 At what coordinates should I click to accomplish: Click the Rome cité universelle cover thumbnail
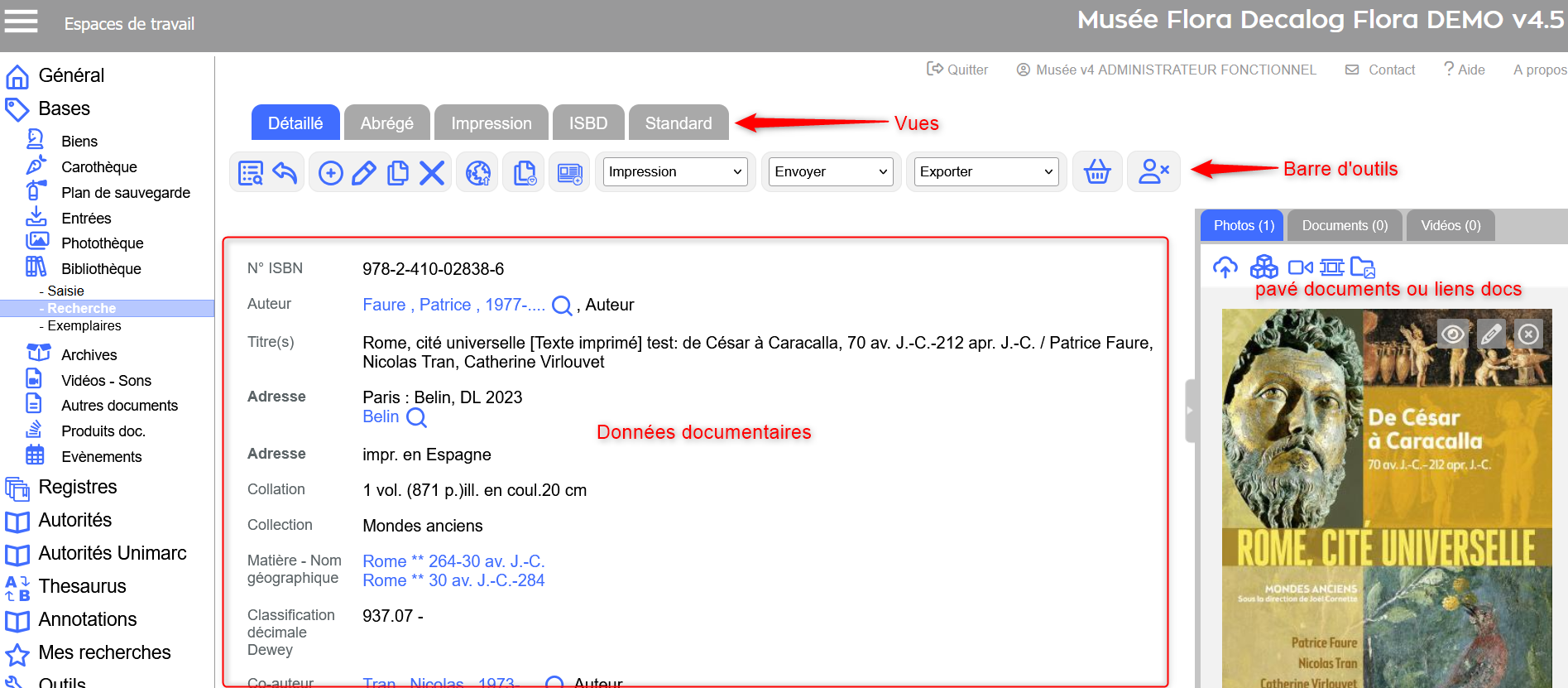click(x=1386, y=513)
